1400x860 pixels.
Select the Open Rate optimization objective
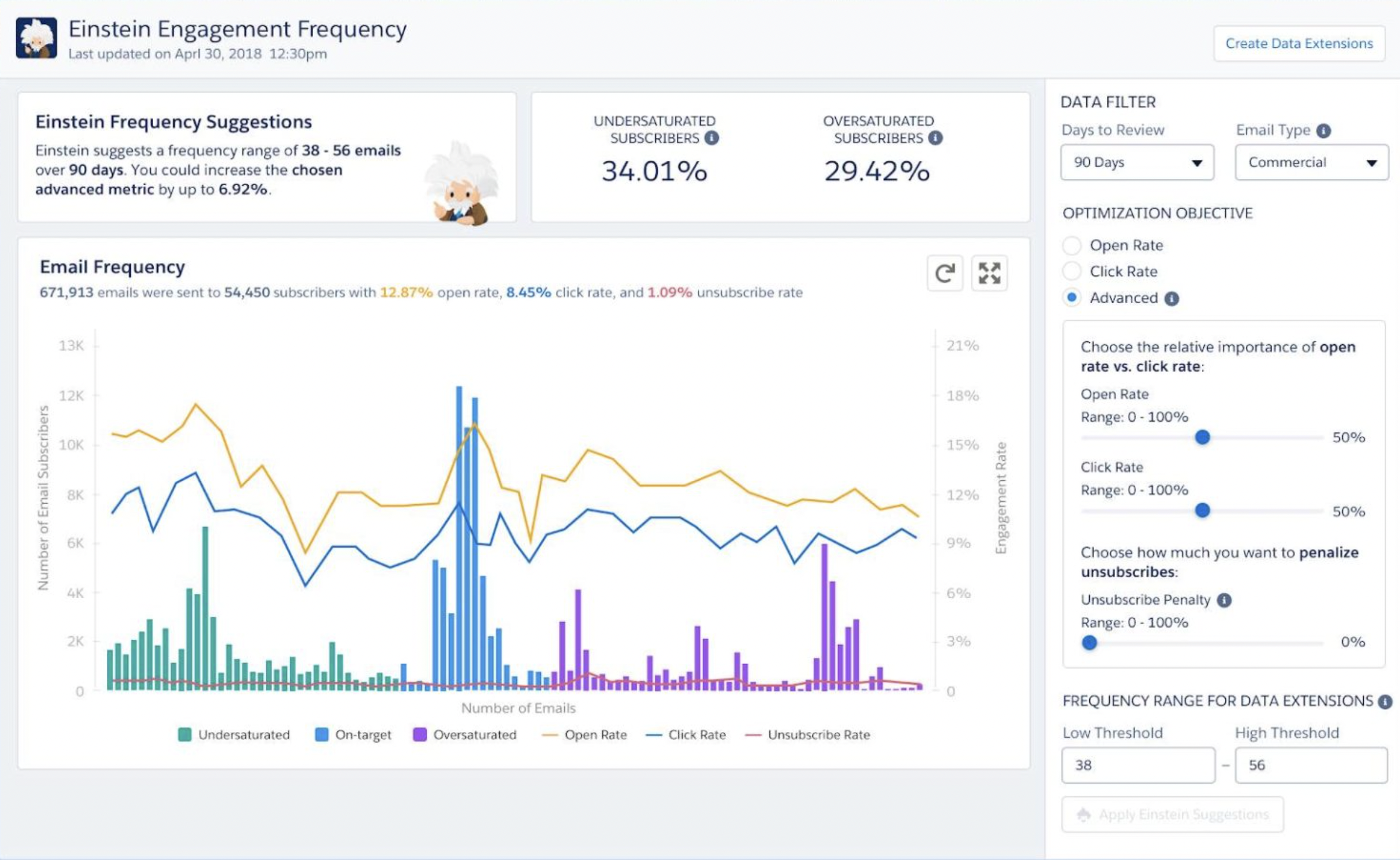[x=1072, y=245]
